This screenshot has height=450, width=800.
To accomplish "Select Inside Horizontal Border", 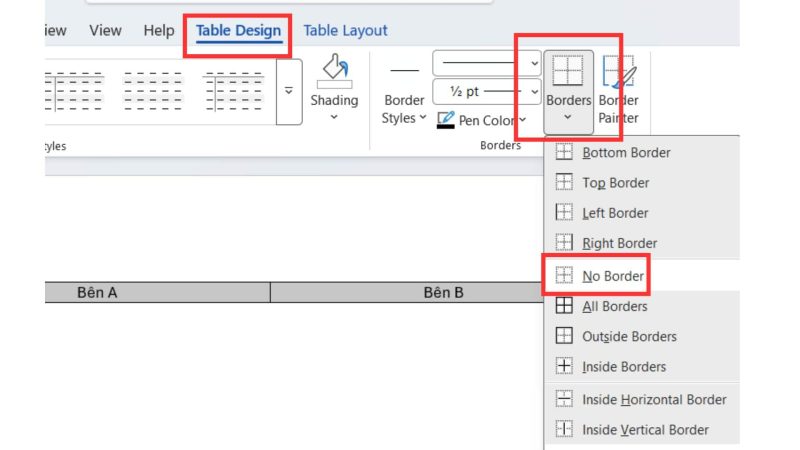I will pyautogui.click(x=642, y=399).
